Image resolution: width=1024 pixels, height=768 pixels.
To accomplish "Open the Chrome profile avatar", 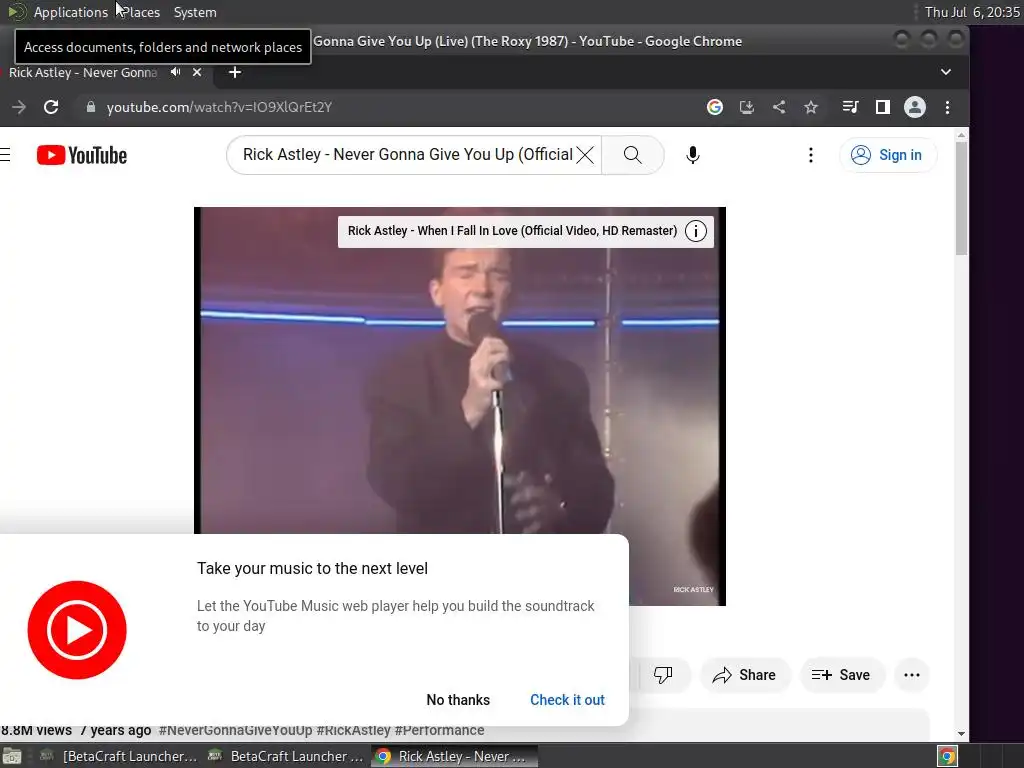I will [x=914, y=107].
